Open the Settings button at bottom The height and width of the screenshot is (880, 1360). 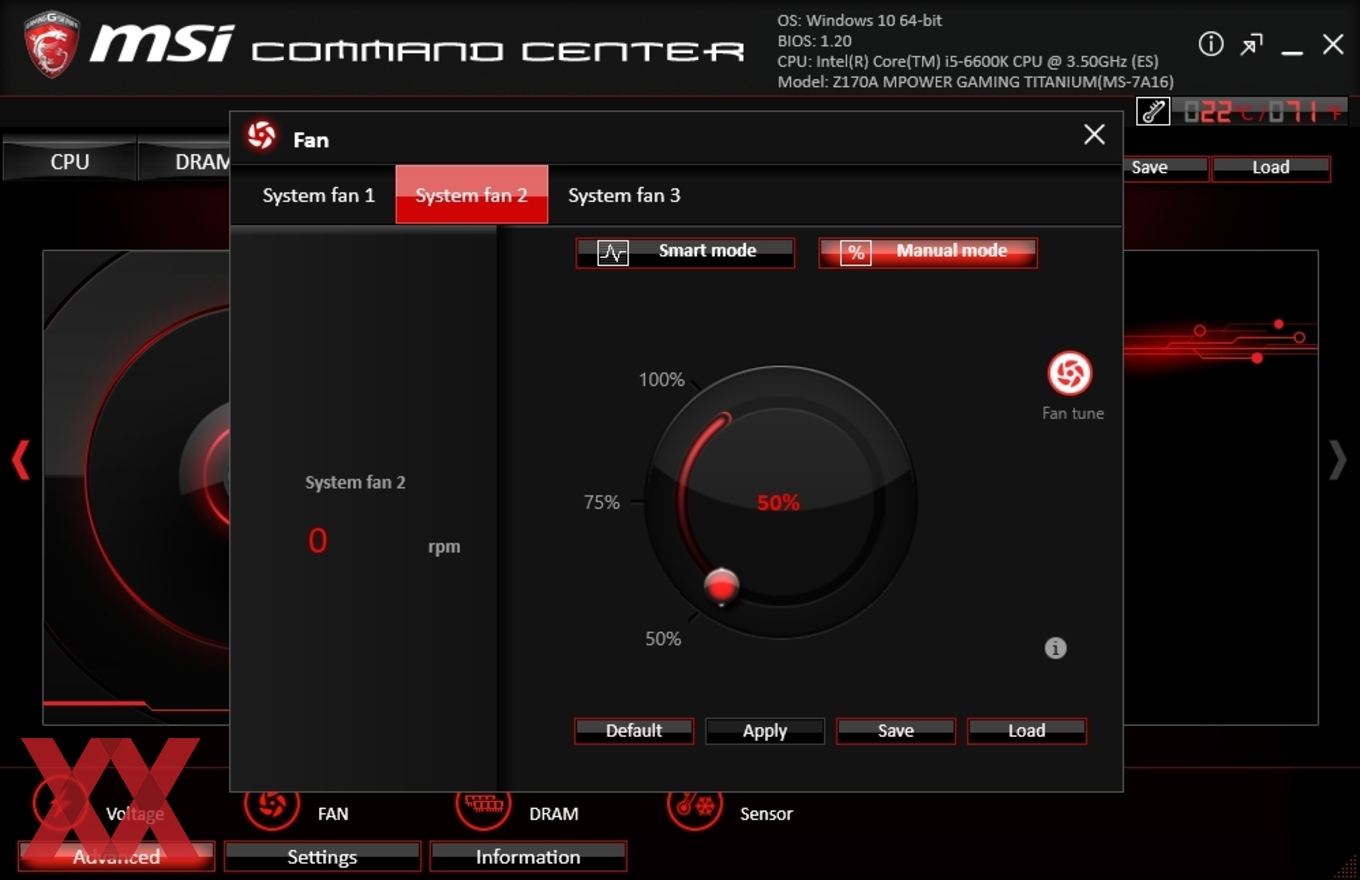tap(322, 857)
